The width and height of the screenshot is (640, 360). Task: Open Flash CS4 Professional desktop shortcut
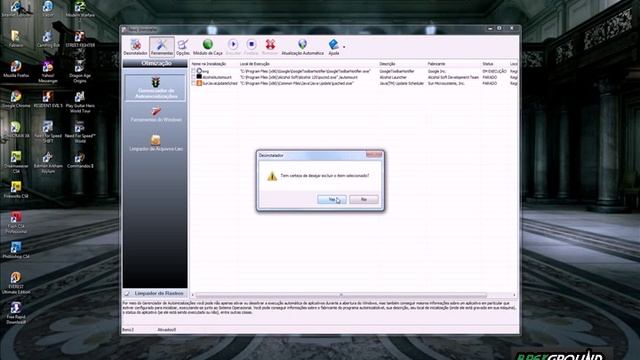16,223
